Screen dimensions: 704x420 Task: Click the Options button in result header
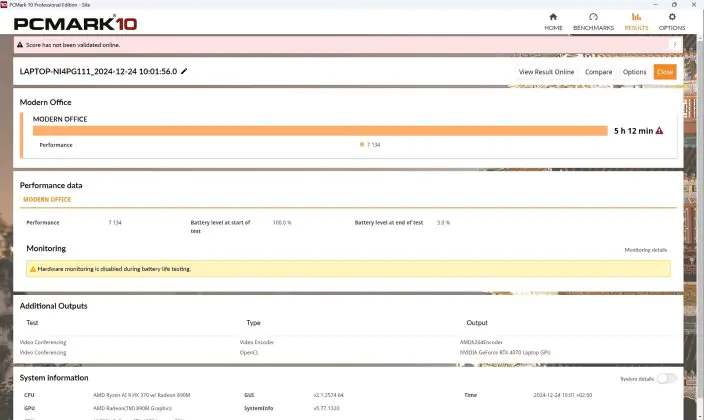pos(634,72)
